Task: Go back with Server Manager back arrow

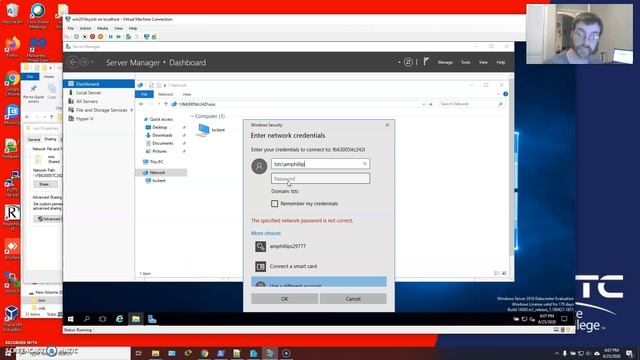Action: (73, 62)
